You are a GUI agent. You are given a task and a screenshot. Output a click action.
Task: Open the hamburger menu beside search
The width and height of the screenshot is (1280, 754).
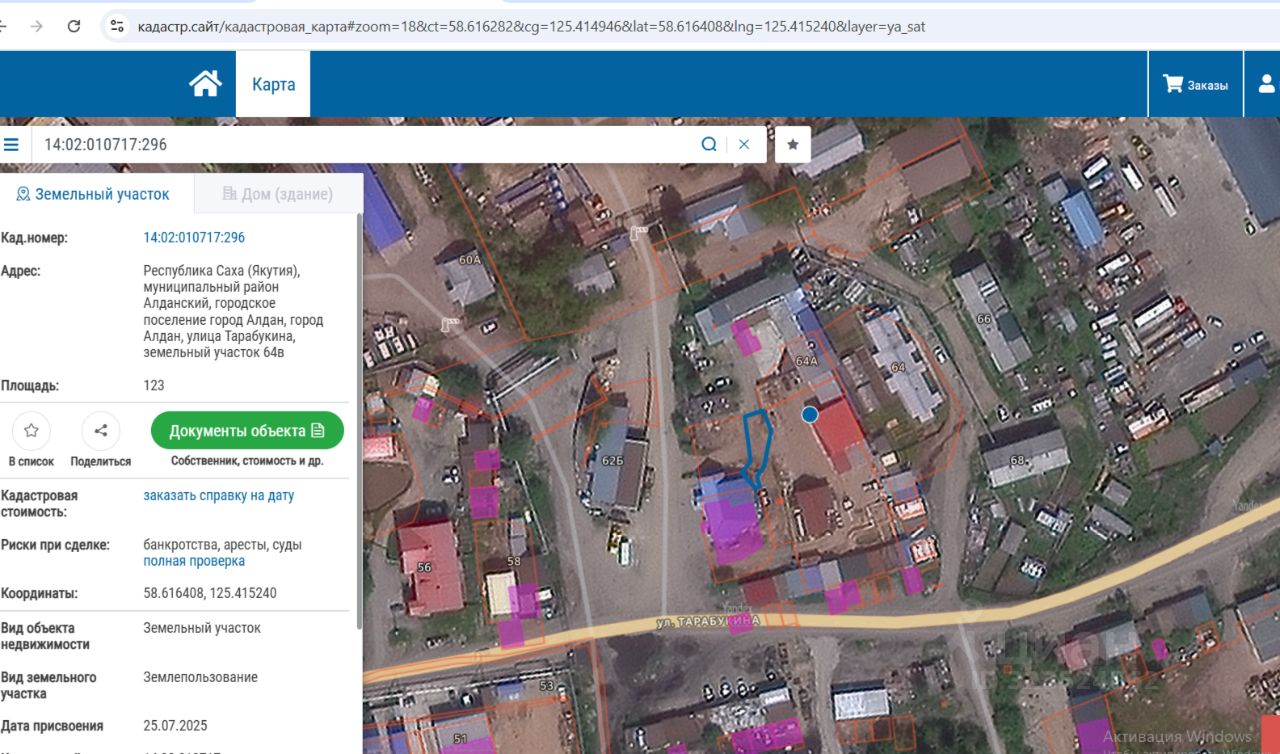click(12, 145)
